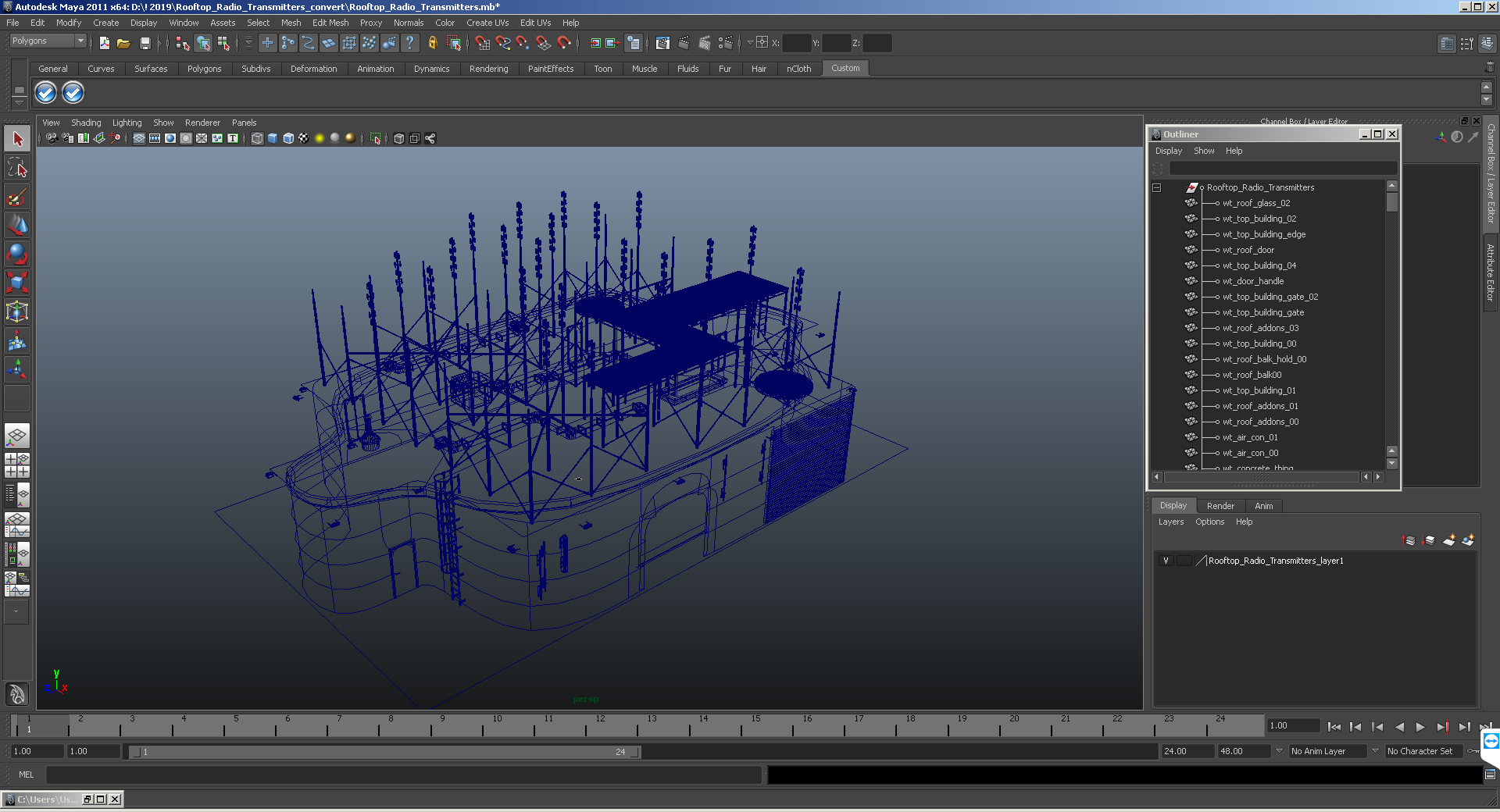Toggle wireframe cube shading in viewport
Screen dimensions: 1500x812
click(257, 138)
